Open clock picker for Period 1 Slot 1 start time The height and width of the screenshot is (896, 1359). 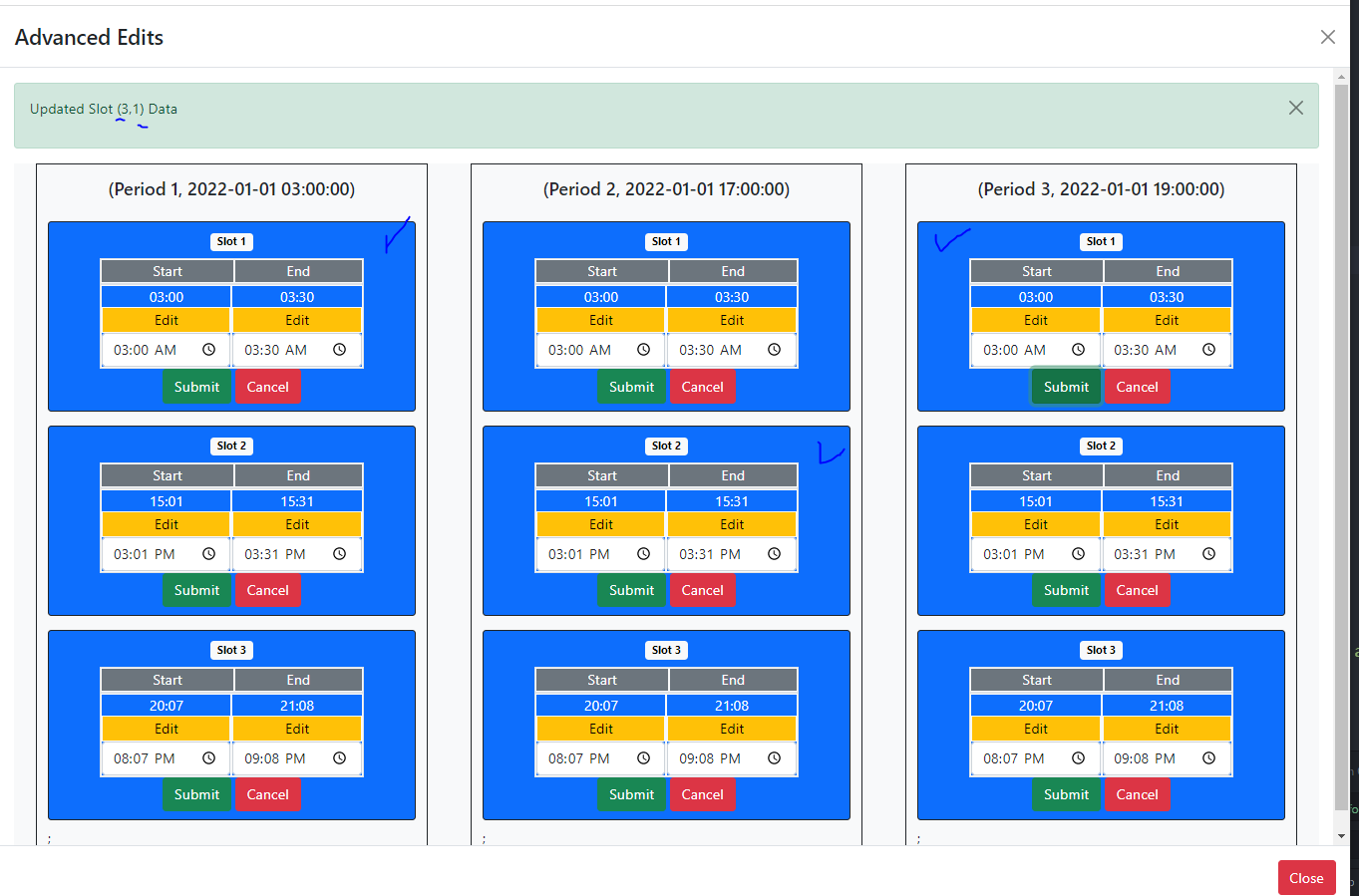pos(208,350)
